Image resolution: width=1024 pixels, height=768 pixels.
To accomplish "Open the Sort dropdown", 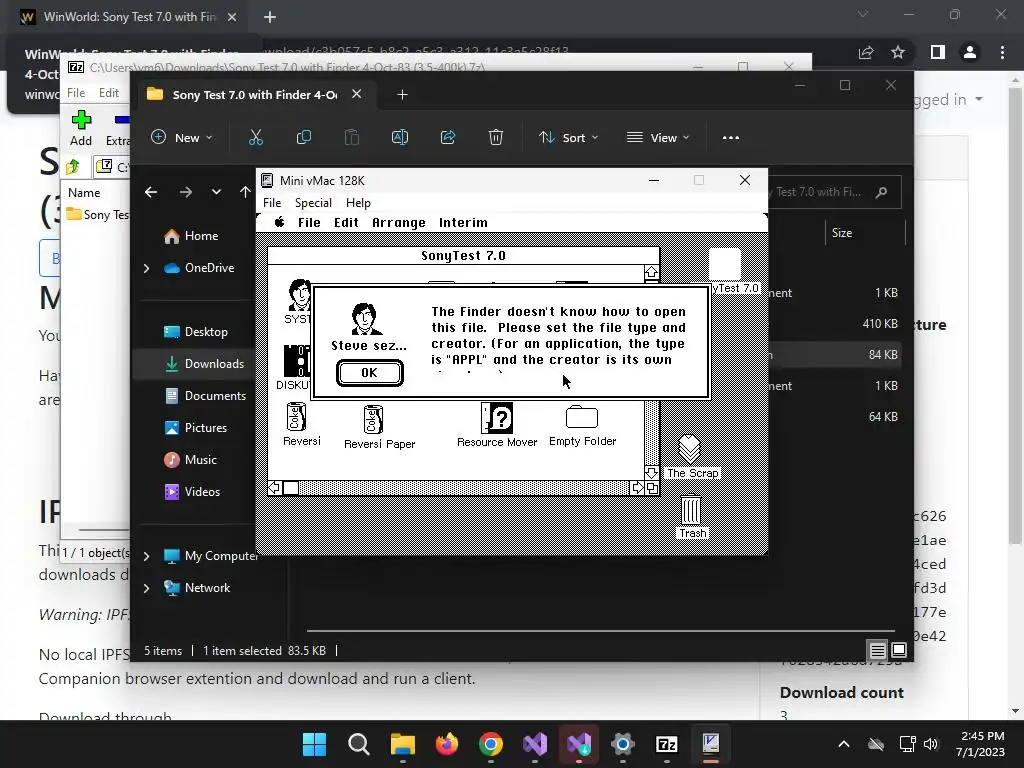I will tap(568, 138).
